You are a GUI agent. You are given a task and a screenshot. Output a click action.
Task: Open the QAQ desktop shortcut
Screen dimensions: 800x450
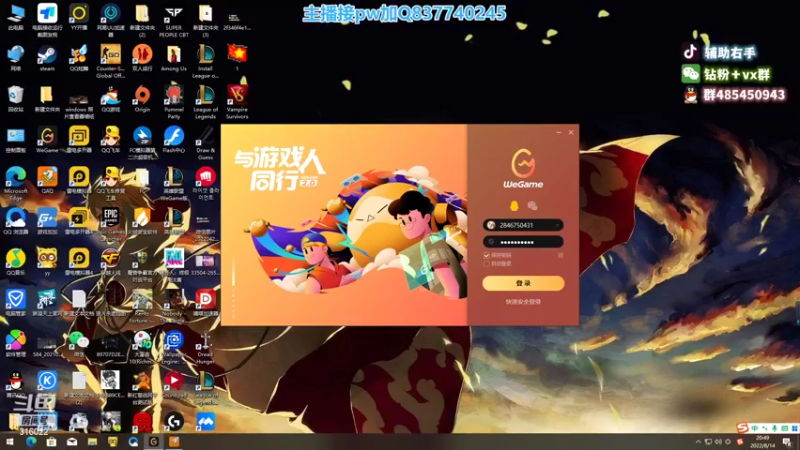coord(47,181)
